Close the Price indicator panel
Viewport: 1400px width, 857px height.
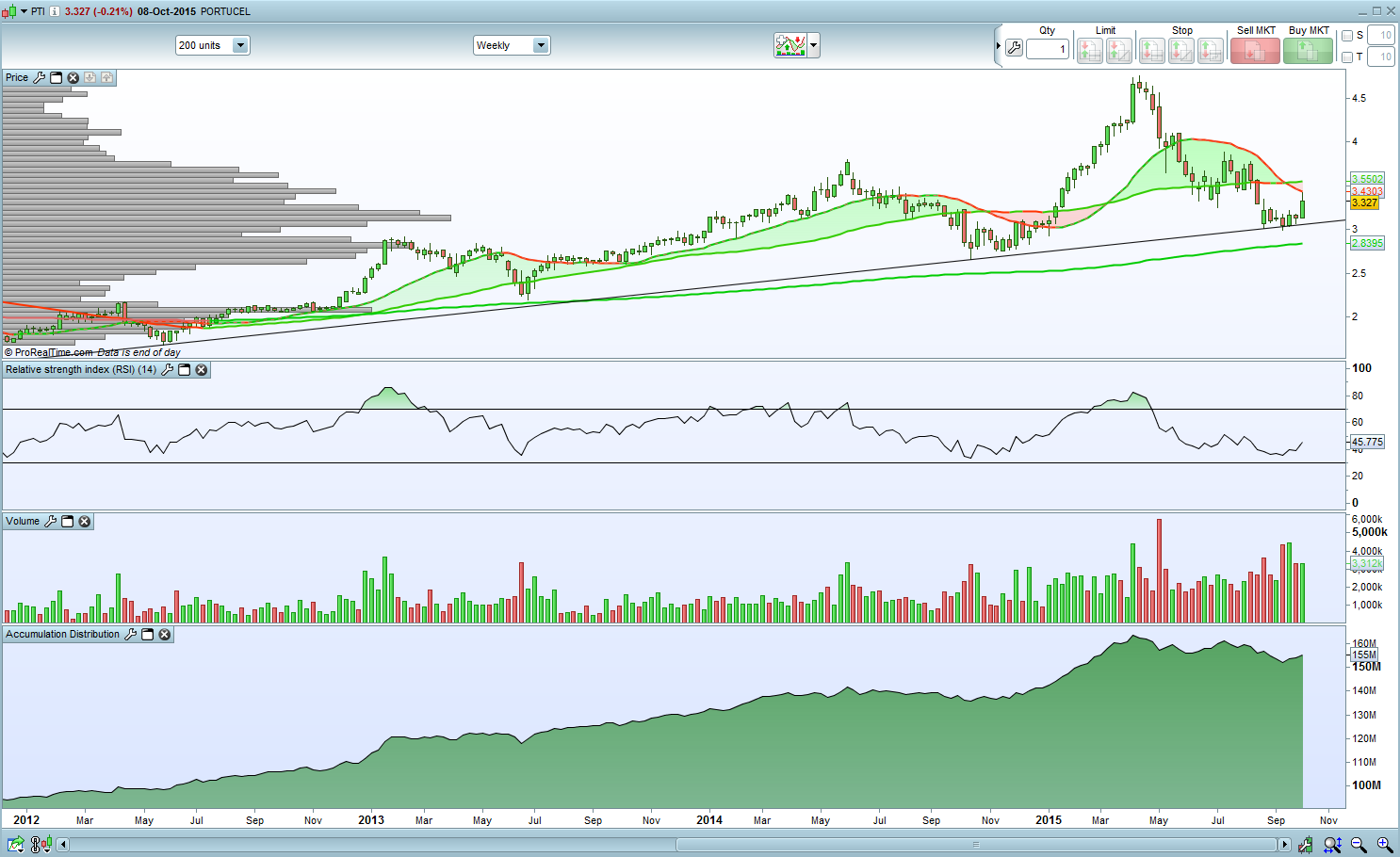(73, 77)
